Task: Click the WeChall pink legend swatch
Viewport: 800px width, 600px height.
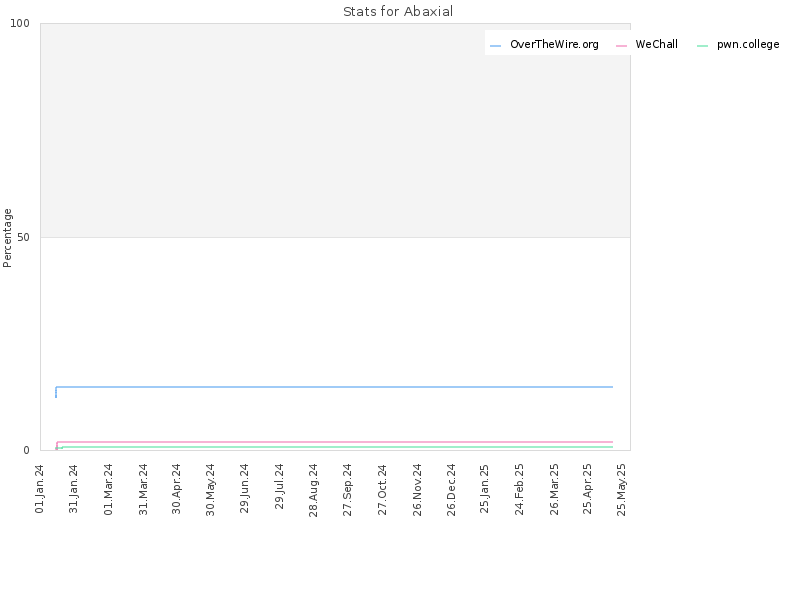Action: pyautogui.click(x=621, y=46)
